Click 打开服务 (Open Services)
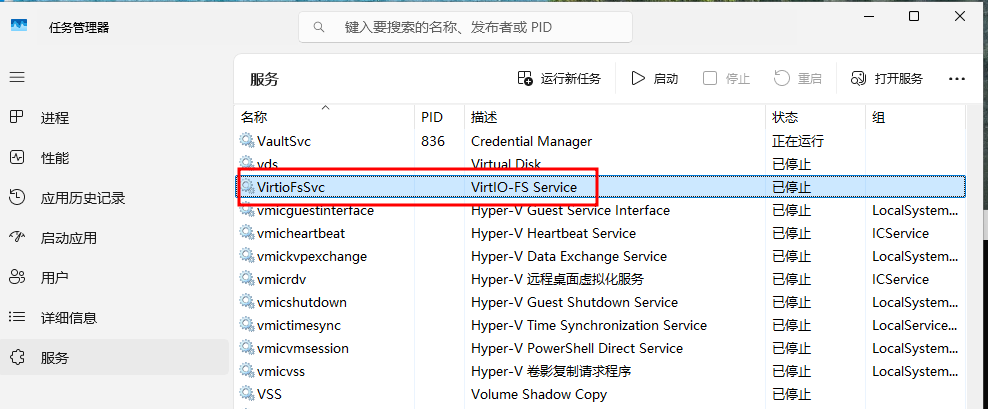The image size is (988, 409). pyautogui.click(x=887, y=78)
